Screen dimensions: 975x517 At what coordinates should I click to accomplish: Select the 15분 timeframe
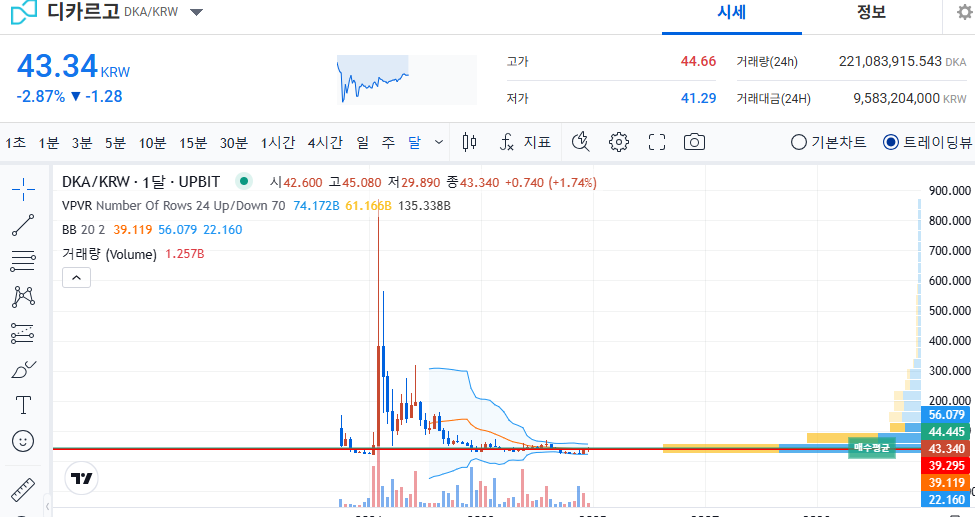coord(193,142)
